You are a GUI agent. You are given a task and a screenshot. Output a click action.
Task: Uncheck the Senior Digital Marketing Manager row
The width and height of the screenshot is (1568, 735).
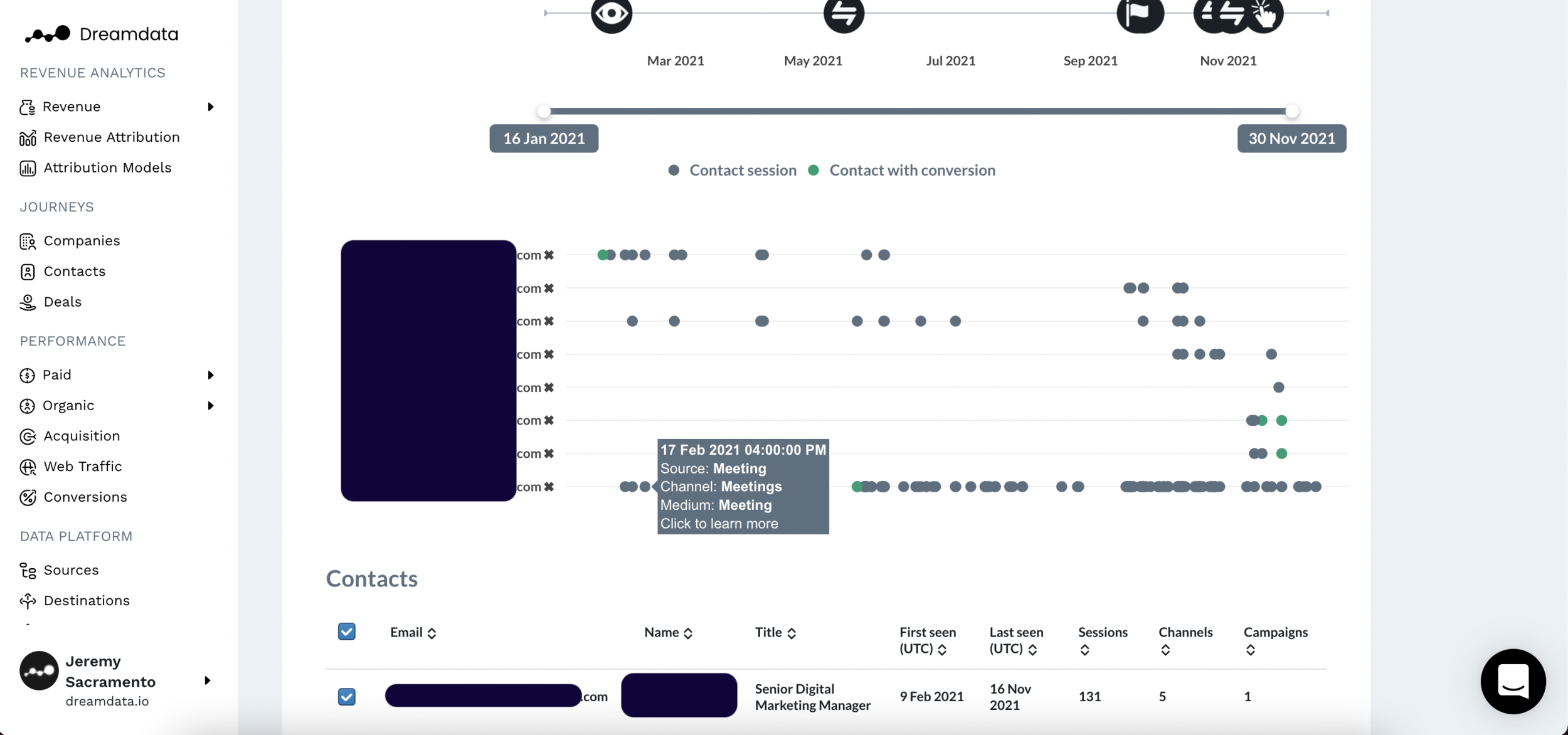coord(346,697)
